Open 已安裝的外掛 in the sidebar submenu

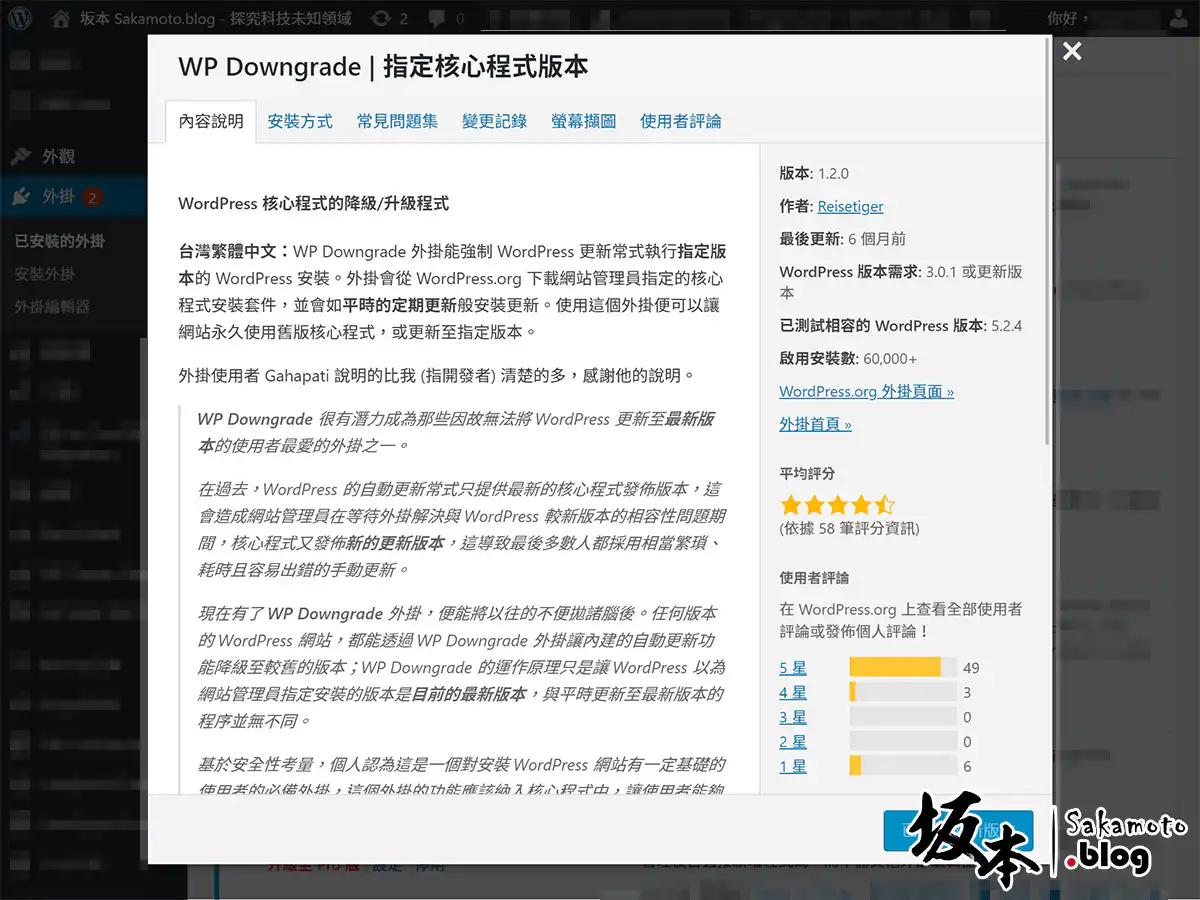[59, 241]
